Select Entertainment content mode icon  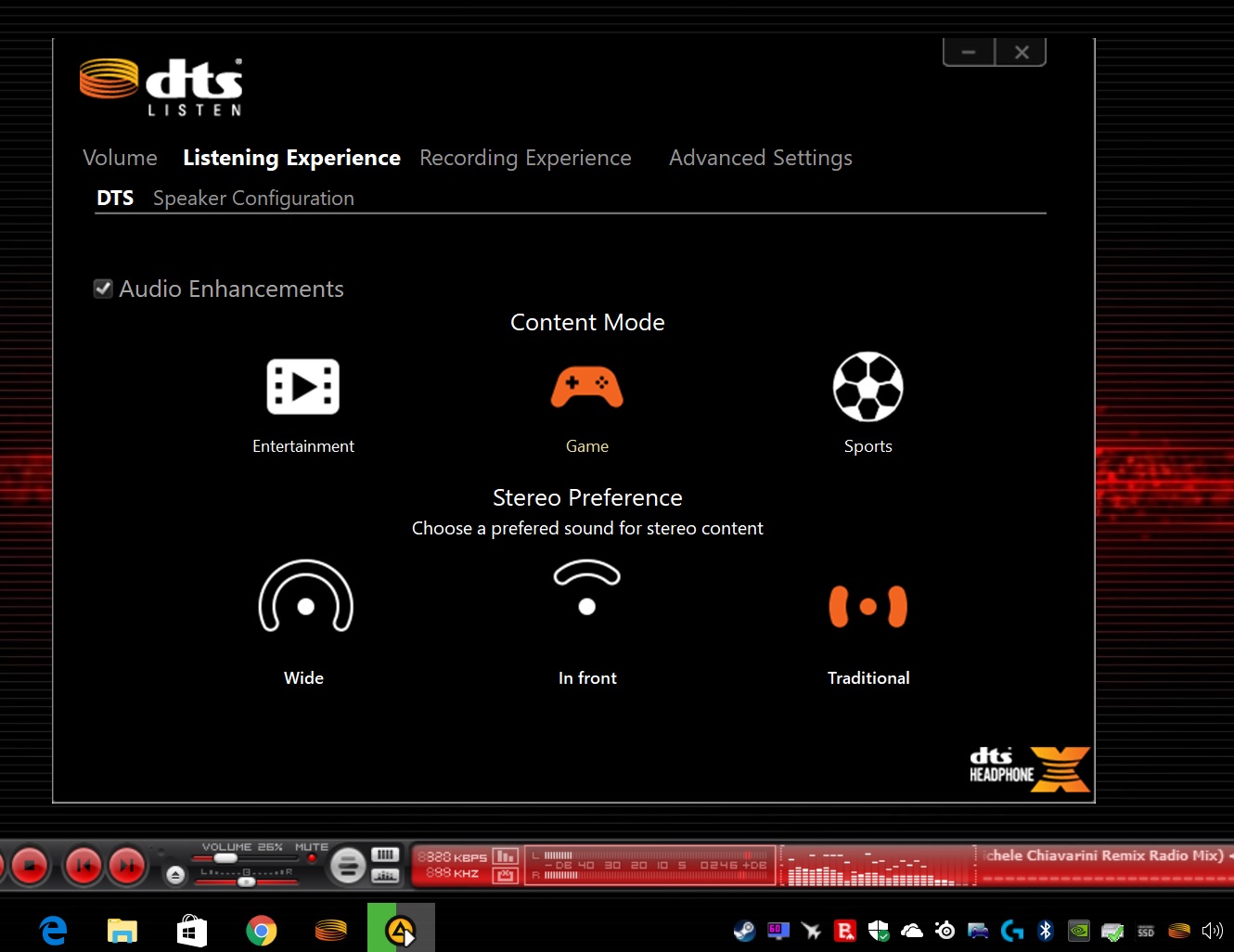tap(303, 386)
